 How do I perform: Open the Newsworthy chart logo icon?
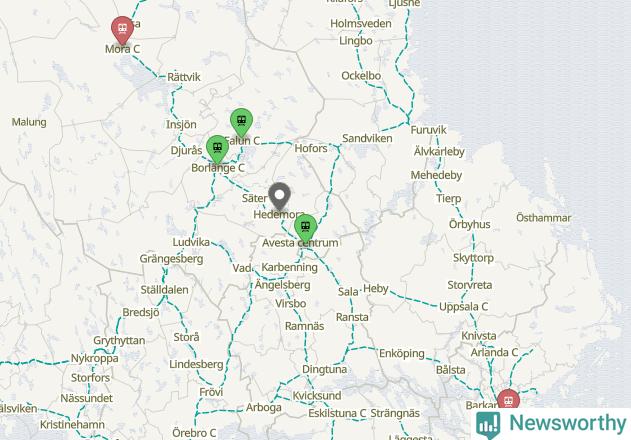488,425
